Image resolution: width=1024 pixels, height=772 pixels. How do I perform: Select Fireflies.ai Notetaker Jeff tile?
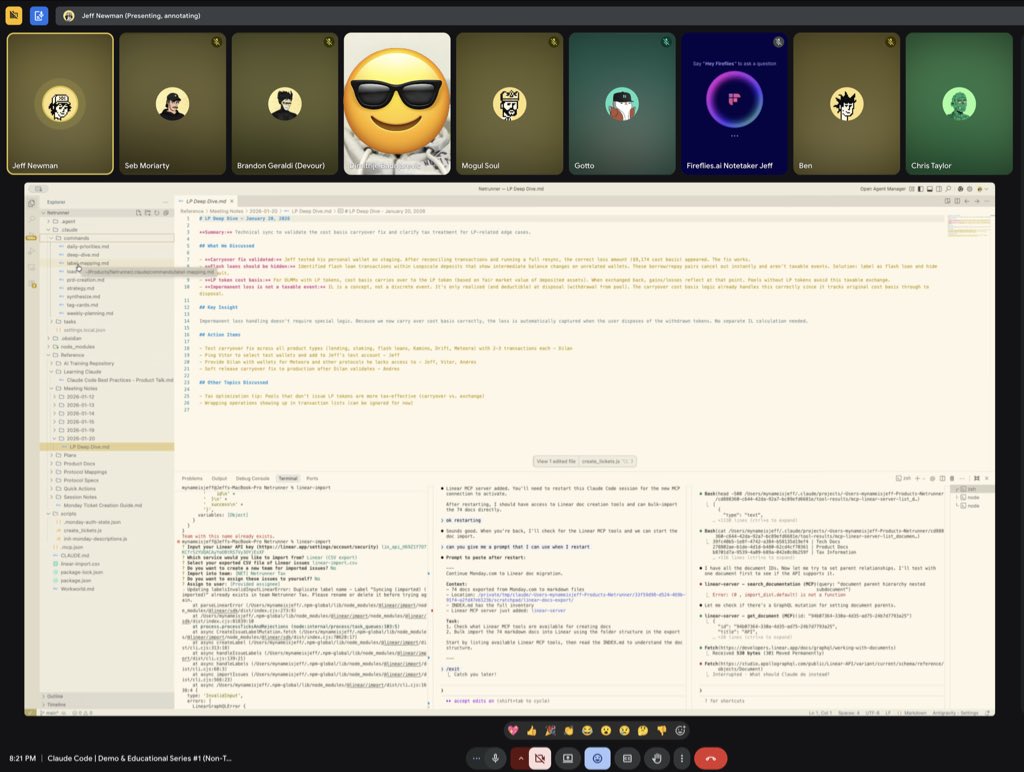tap(734, 104)
